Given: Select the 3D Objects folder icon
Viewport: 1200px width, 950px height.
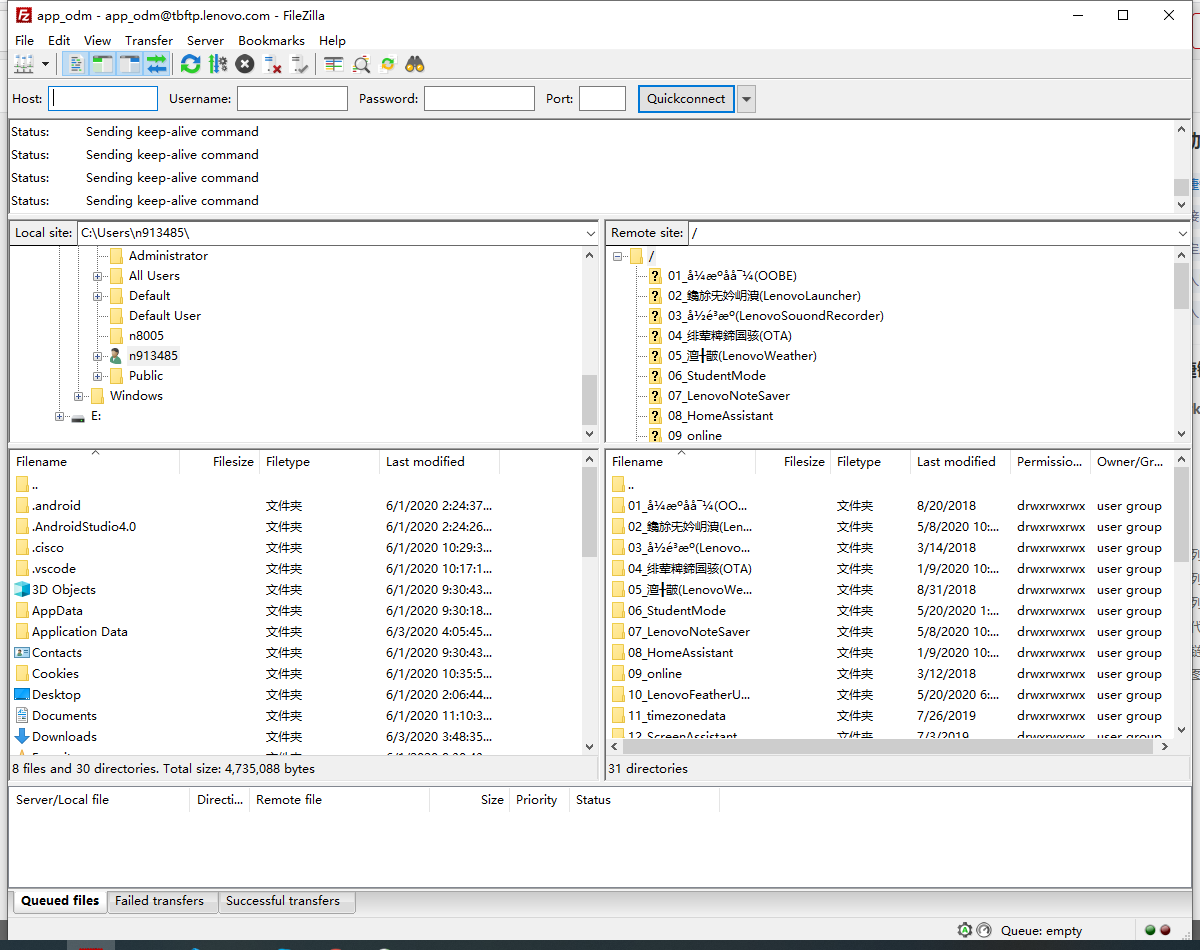Looking at the screenshot, I should pos(22,590).
